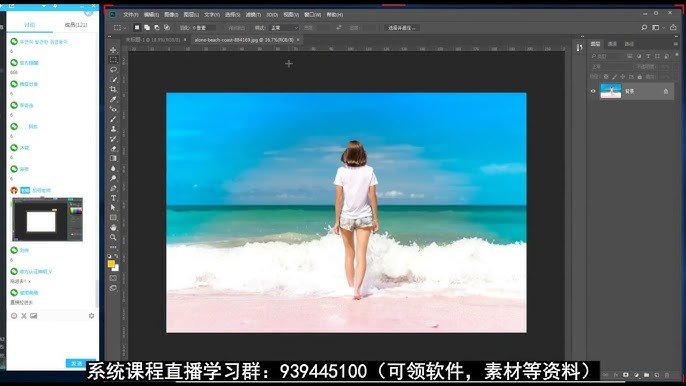
Task: Select the Eyedropper tool
Action: coord(113,99)
